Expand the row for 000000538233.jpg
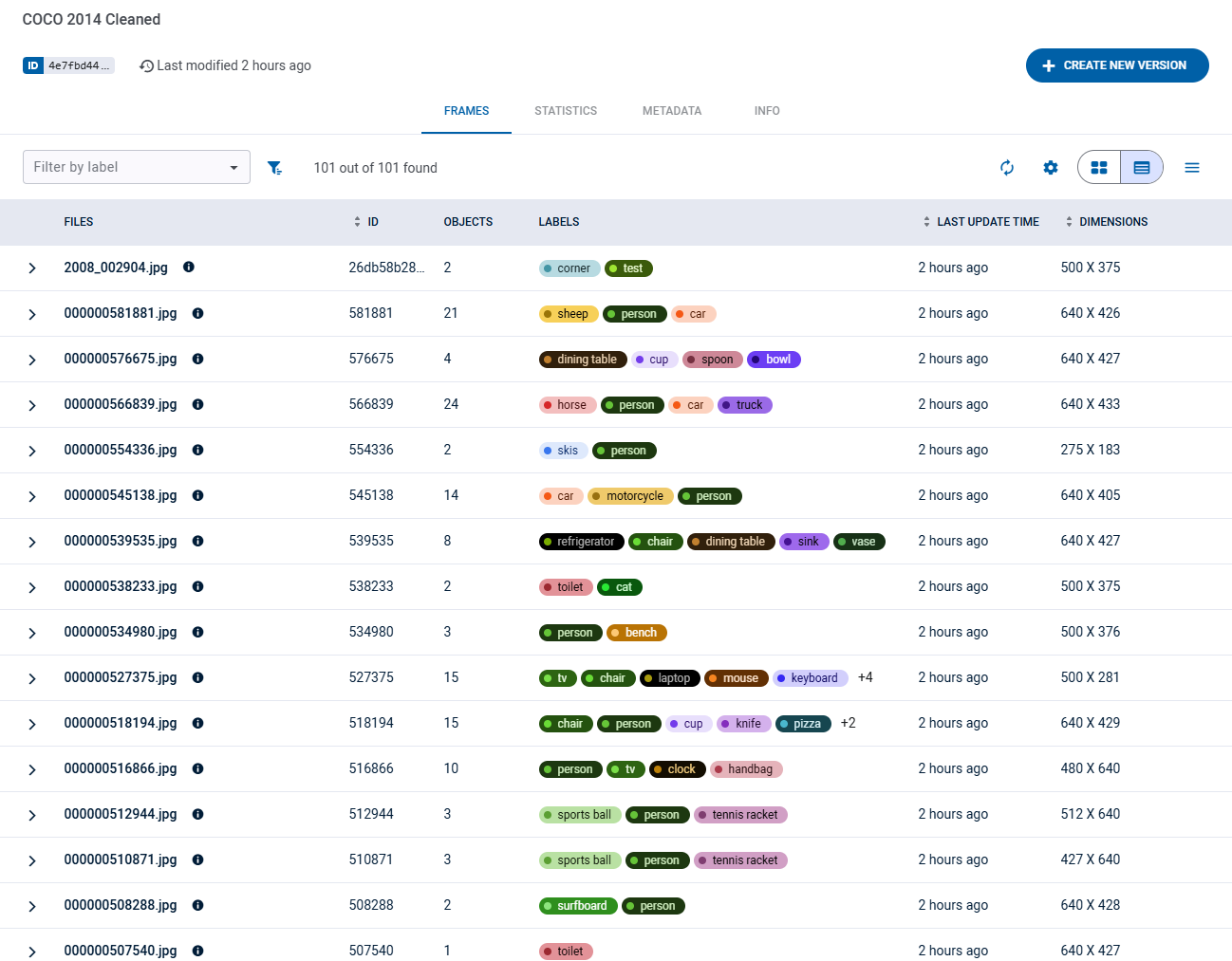 pos(32,586)
